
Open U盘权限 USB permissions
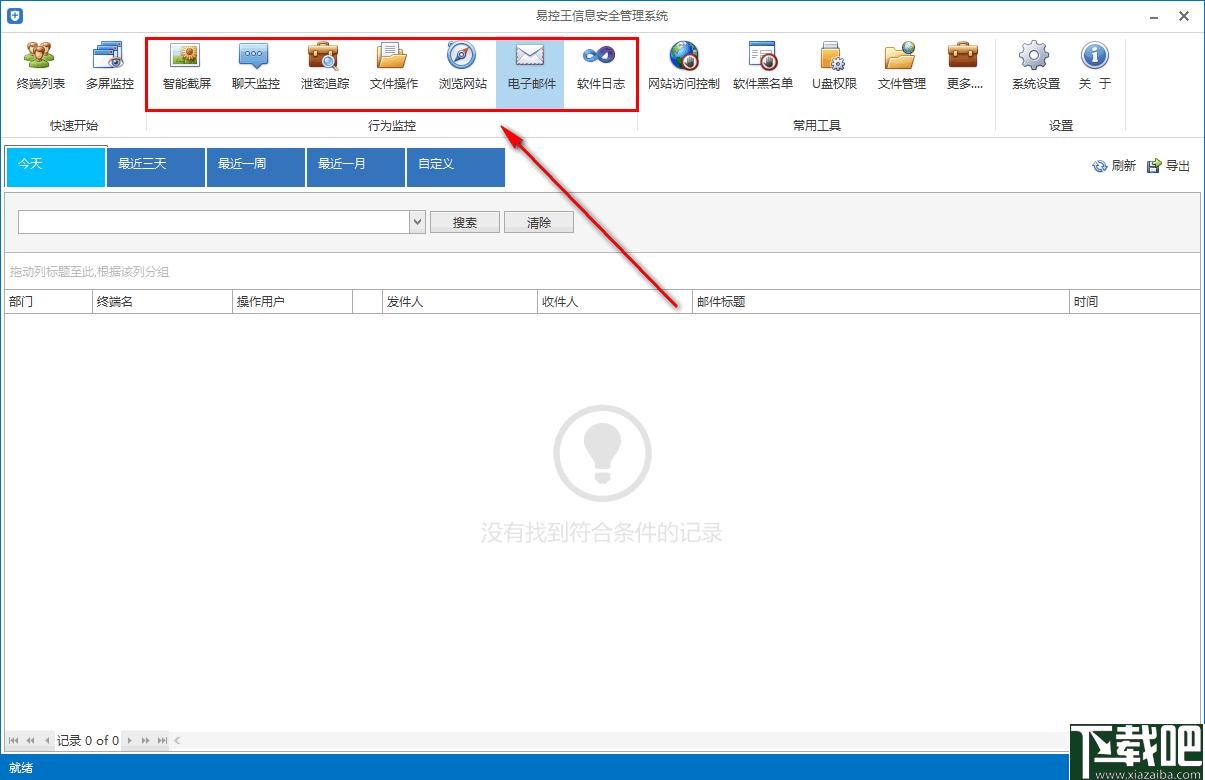click(834, 66)
